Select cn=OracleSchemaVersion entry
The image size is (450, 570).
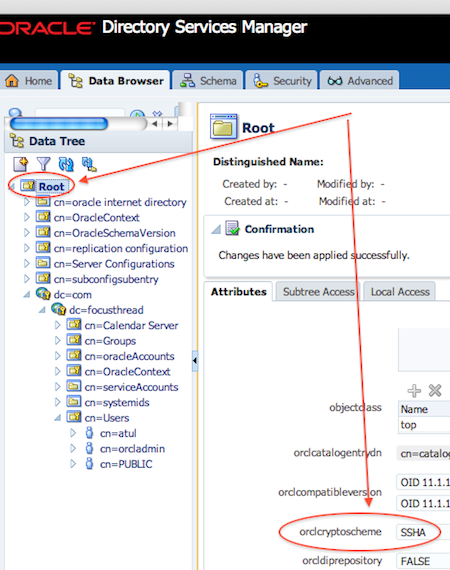(114, 233)
